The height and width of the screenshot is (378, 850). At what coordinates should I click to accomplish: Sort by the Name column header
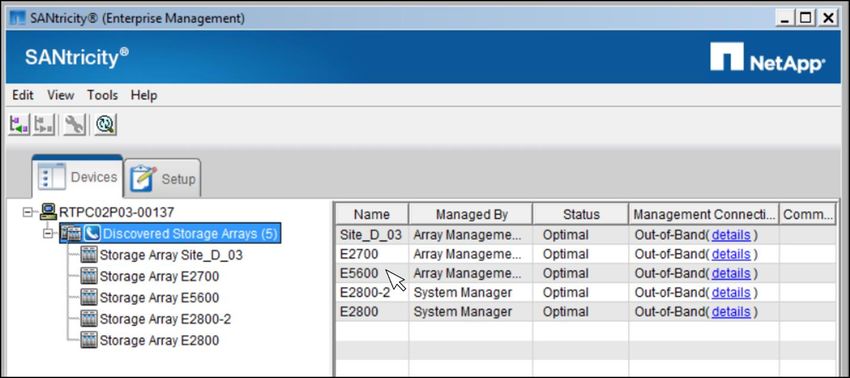coord(372,214)
